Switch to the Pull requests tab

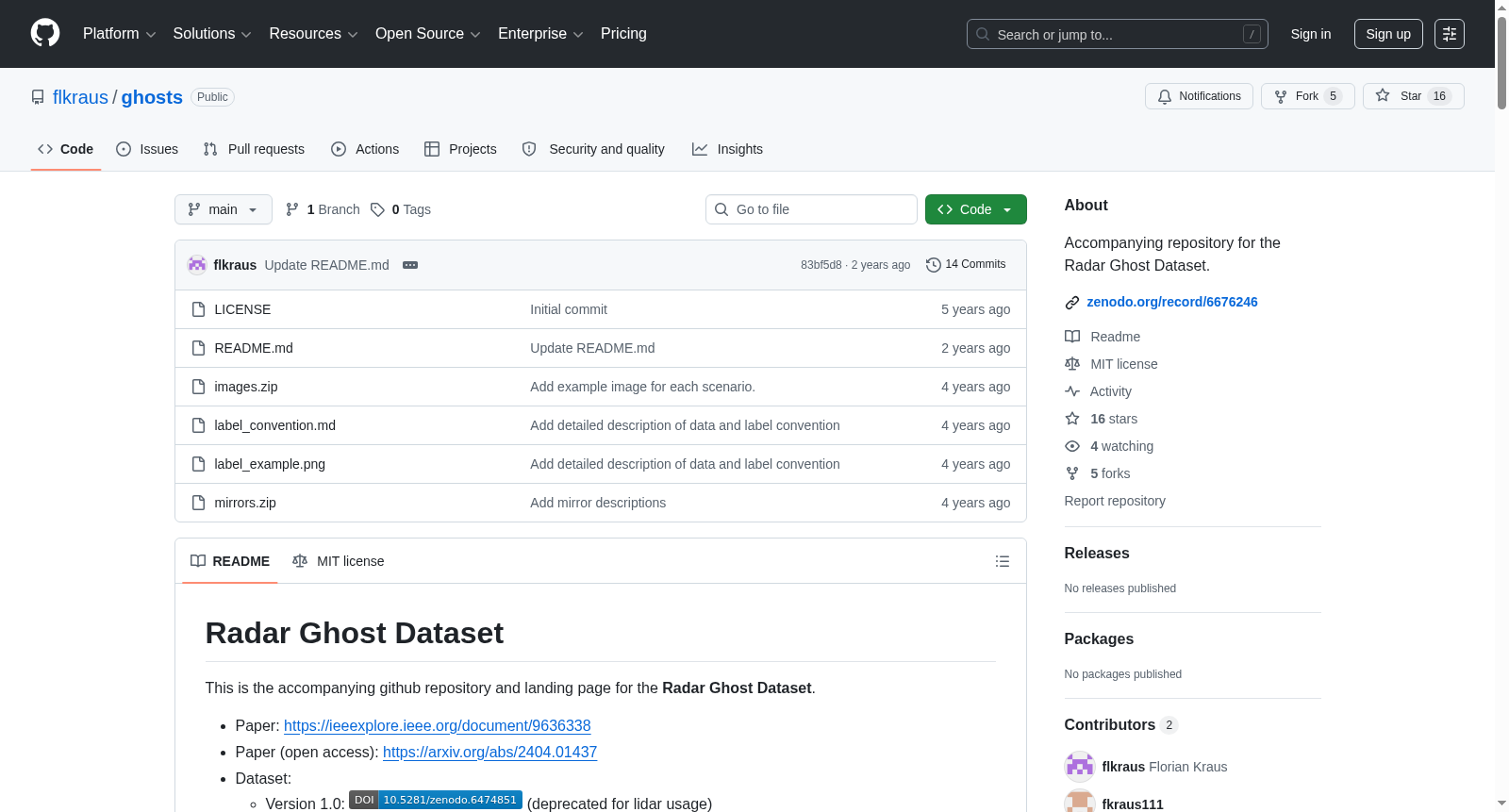pyautogui.click(x=254, y=149)
